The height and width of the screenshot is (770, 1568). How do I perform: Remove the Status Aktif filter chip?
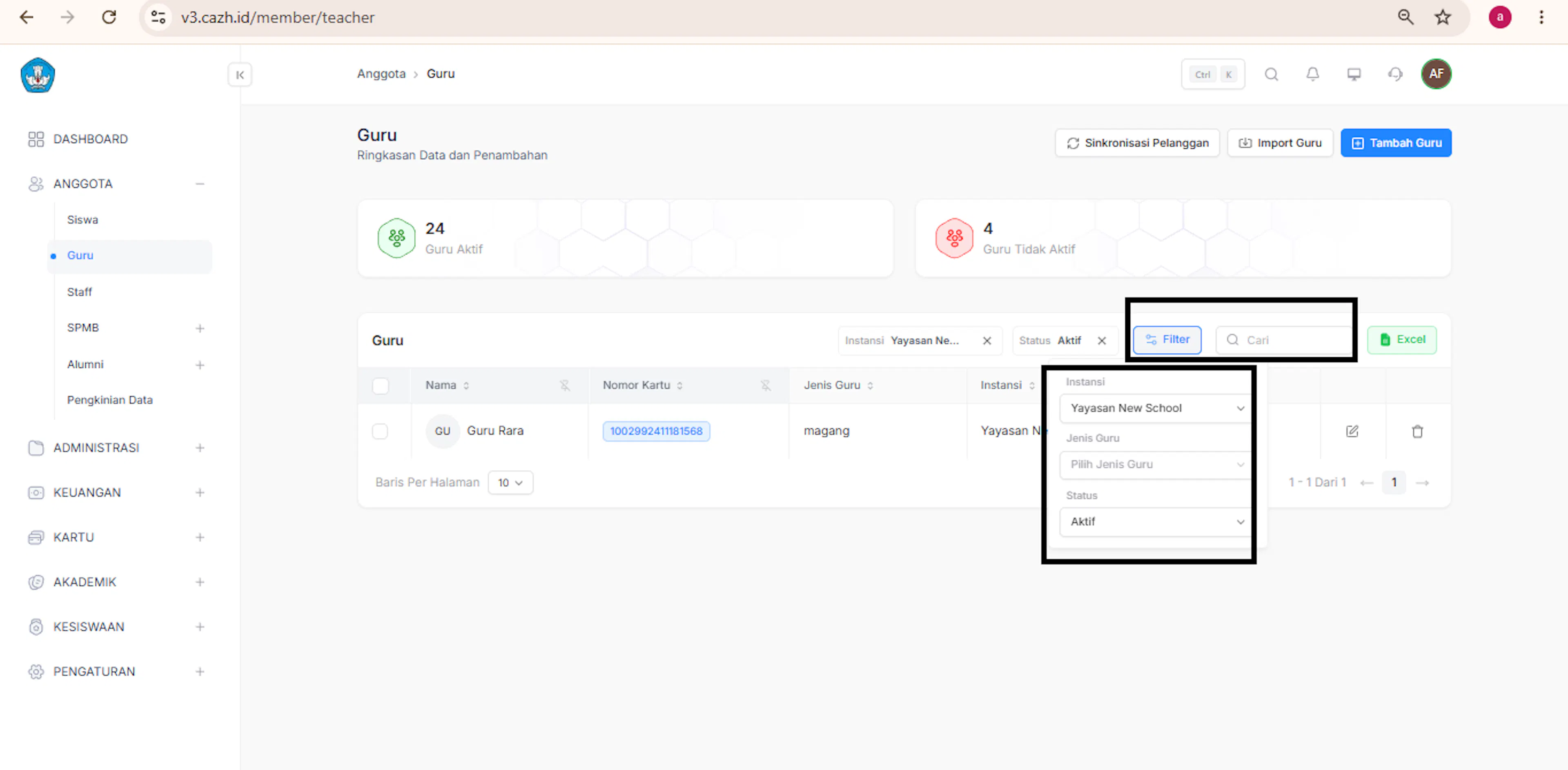click(x=1102, y=341)
